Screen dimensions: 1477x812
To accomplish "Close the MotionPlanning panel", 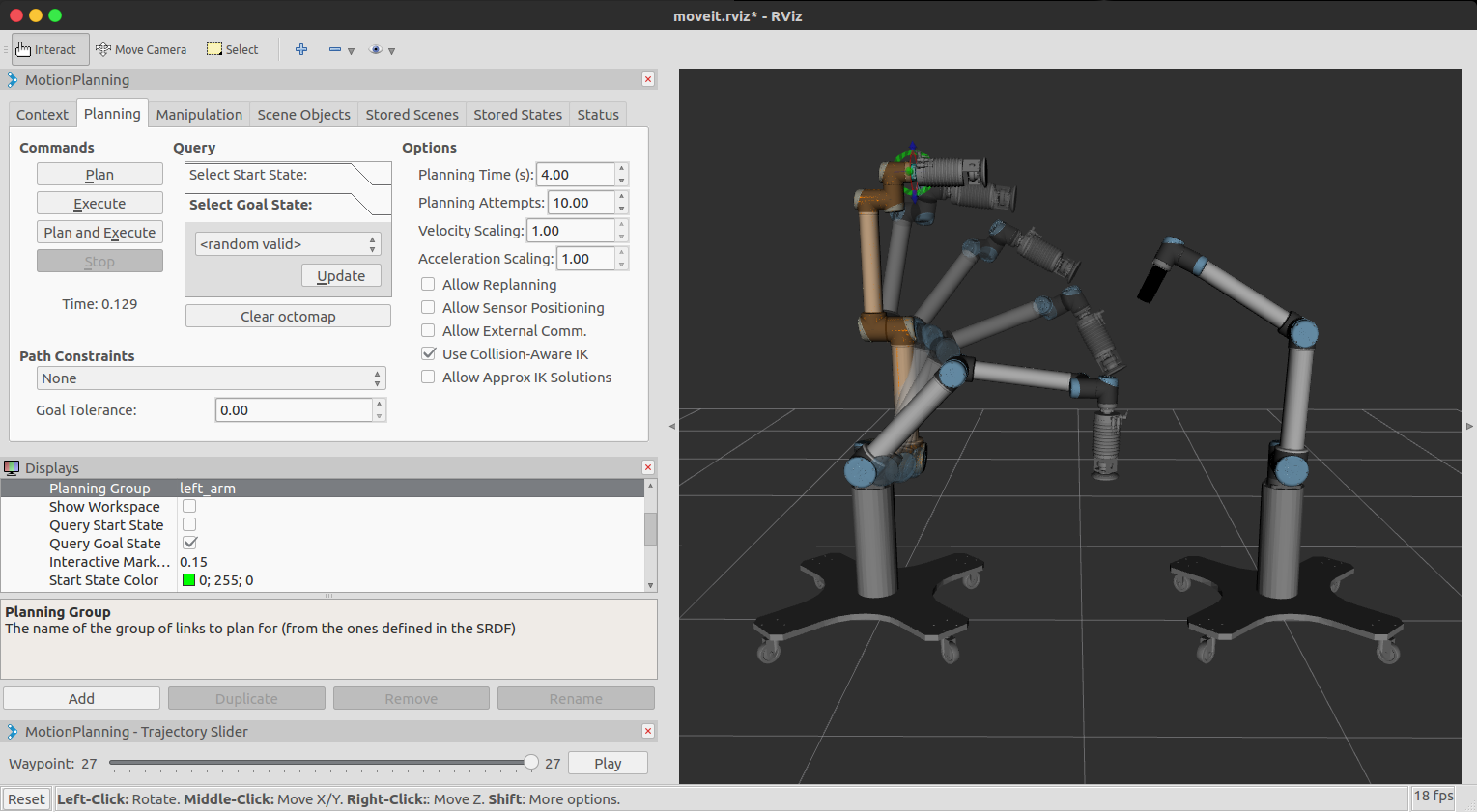I will 648,79.
